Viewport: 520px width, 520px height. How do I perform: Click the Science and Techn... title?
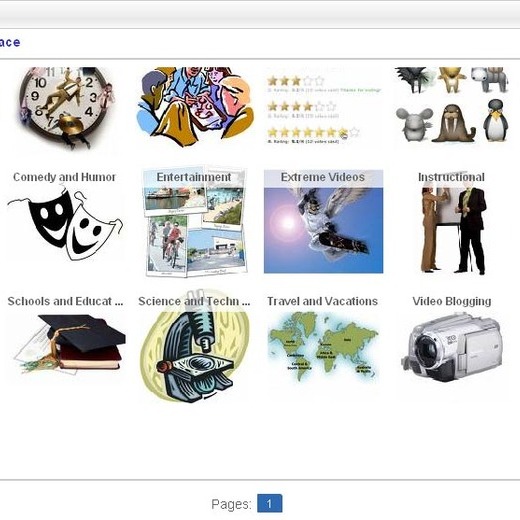[x=194, y=301]
